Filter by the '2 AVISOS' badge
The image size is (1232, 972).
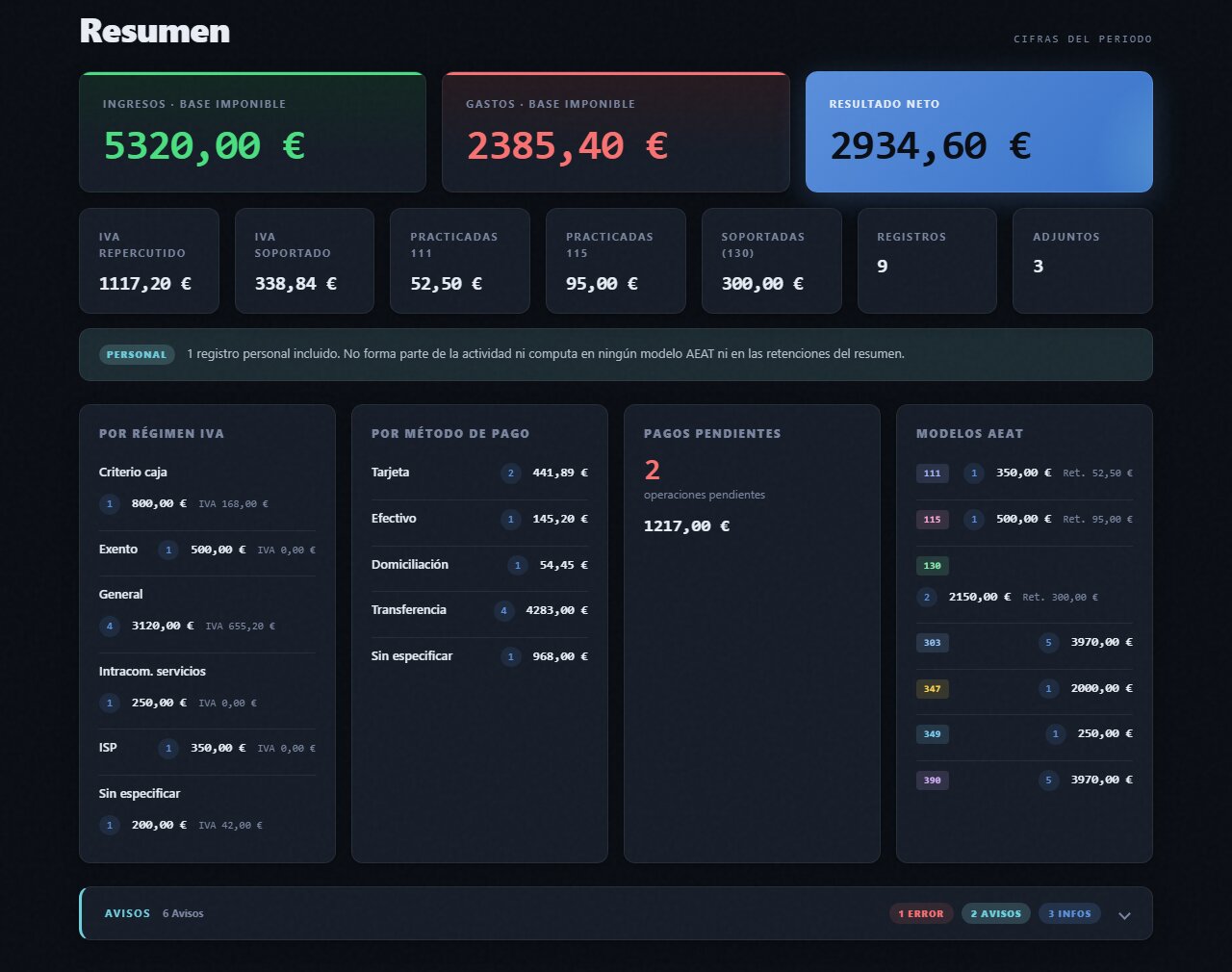[x=996, y=913]
